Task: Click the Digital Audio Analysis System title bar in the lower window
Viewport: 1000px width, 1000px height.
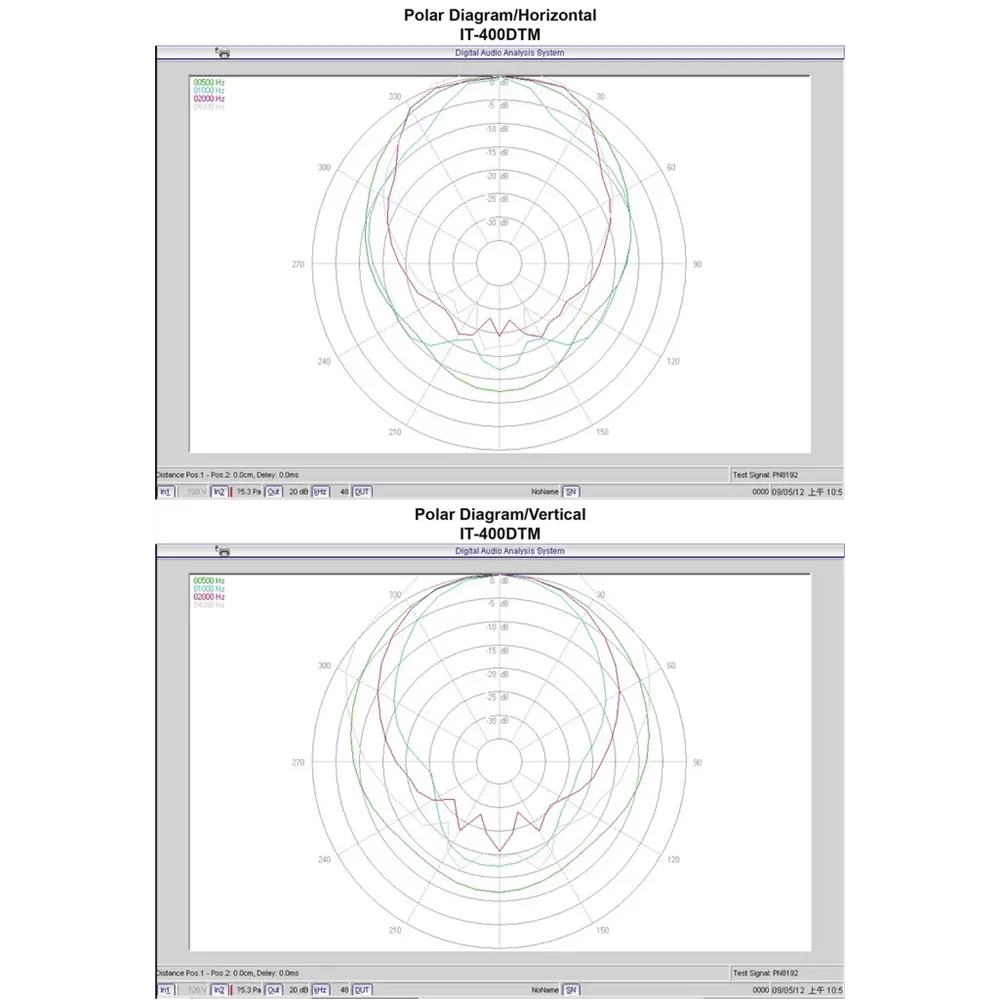Action: point(509,551)
